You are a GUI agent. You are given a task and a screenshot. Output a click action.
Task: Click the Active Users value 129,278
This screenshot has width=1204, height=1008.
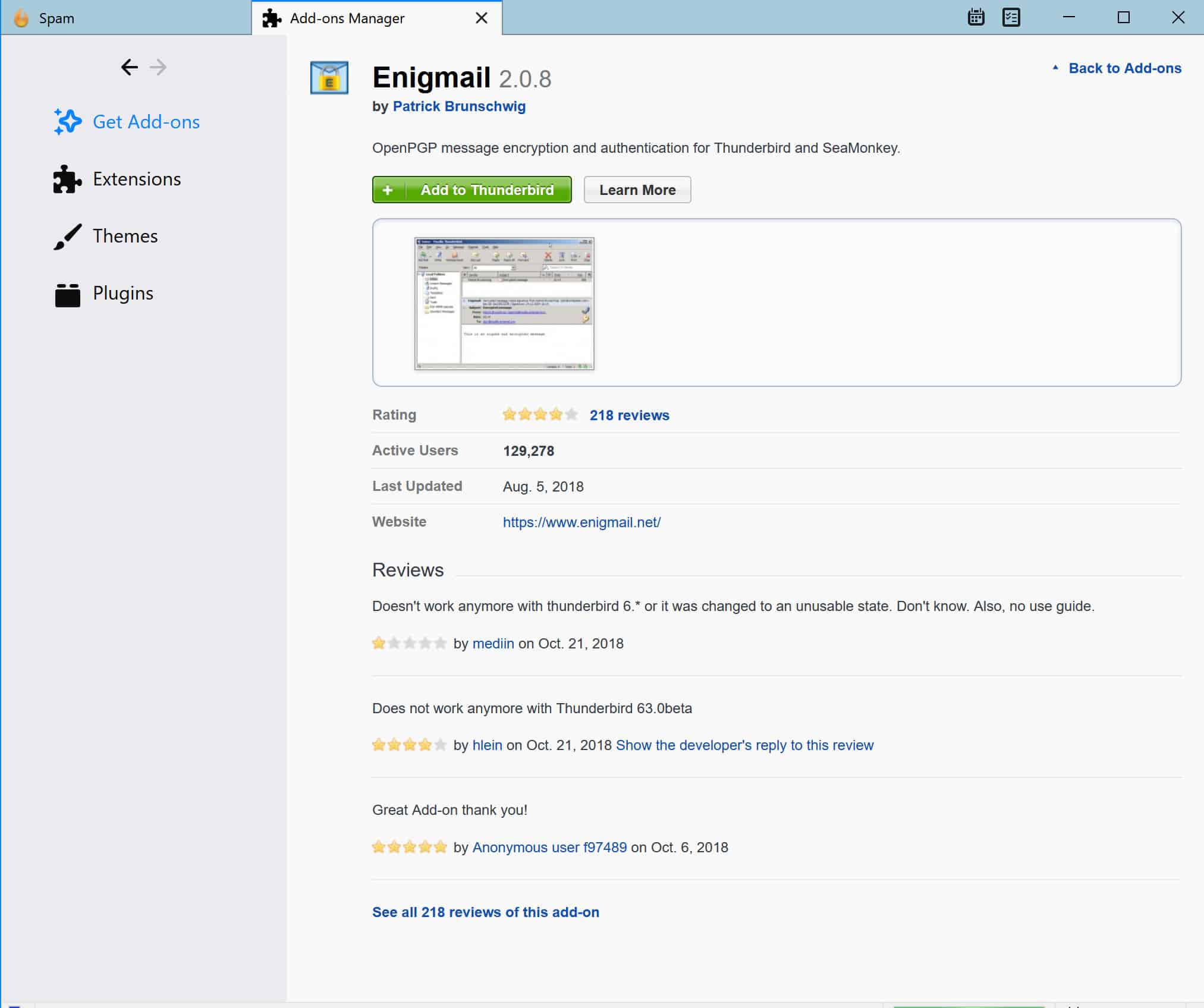529,451
